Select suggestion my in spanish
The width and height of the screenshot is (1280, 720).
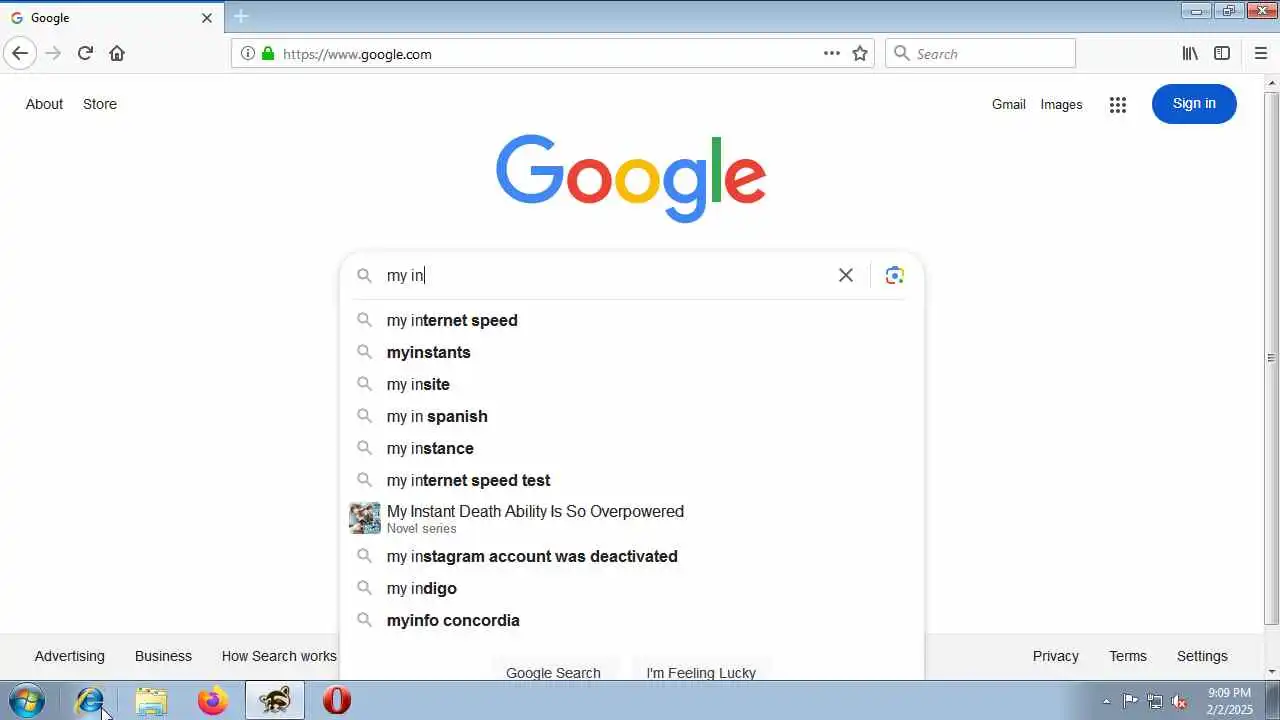point(632,416)
